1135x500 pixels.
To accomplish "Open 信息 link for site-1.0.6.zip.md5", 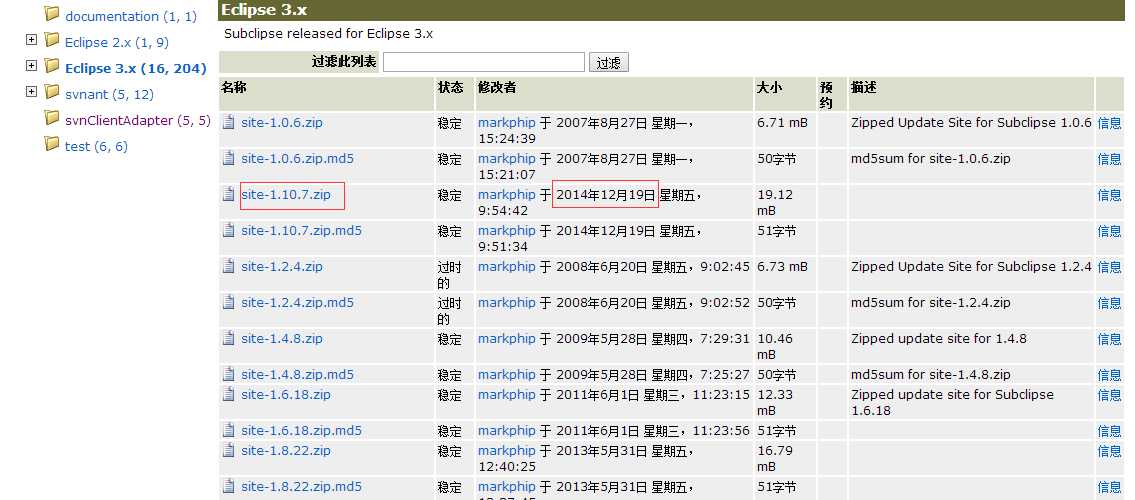I will (1109, 159).
